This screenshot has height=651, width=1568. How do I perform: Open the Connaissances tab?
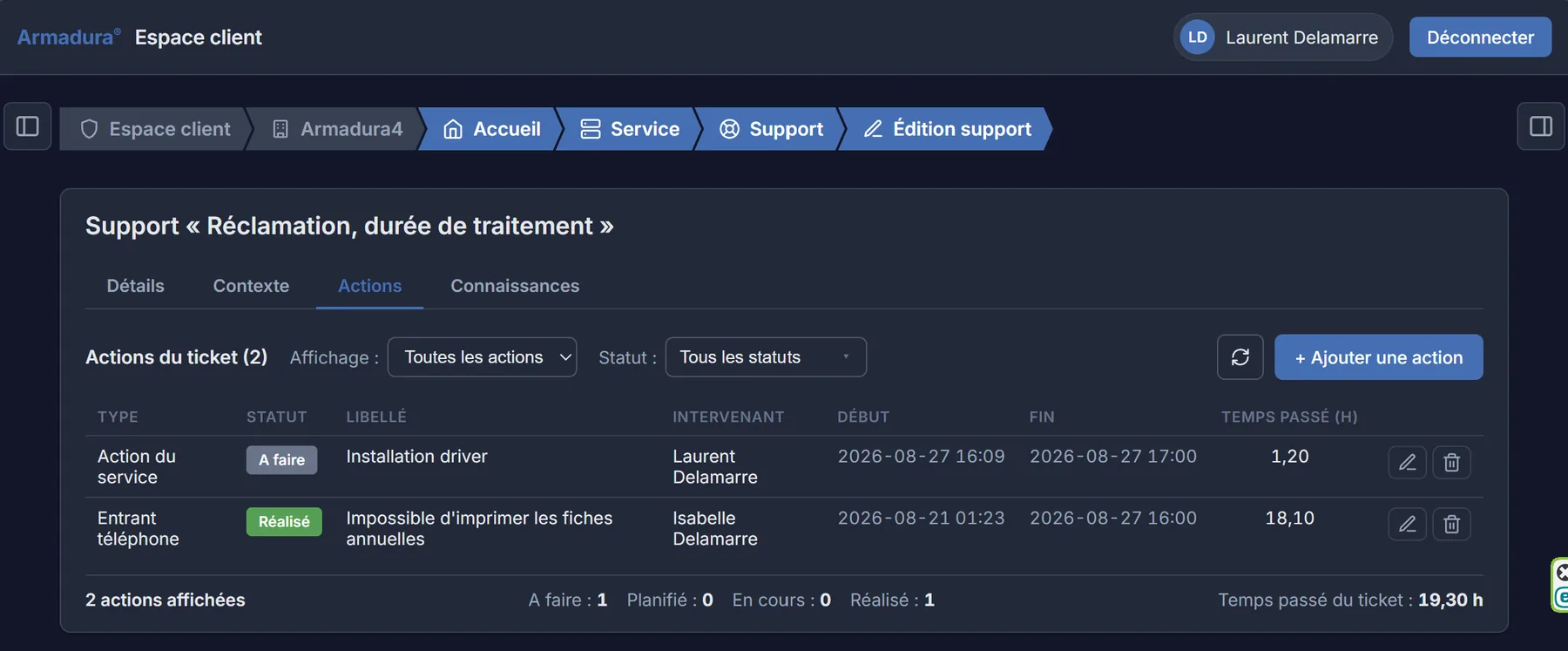(515, 286)
